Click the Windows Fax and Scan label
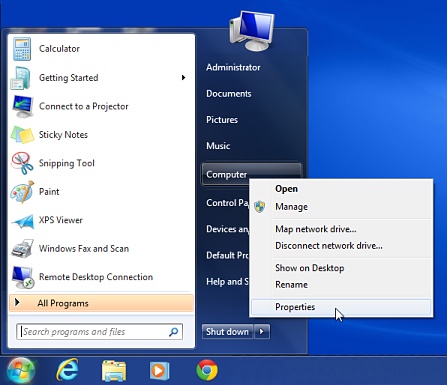Image resolution: width=447 pixels, height=385 pixels. click(84, 249)
